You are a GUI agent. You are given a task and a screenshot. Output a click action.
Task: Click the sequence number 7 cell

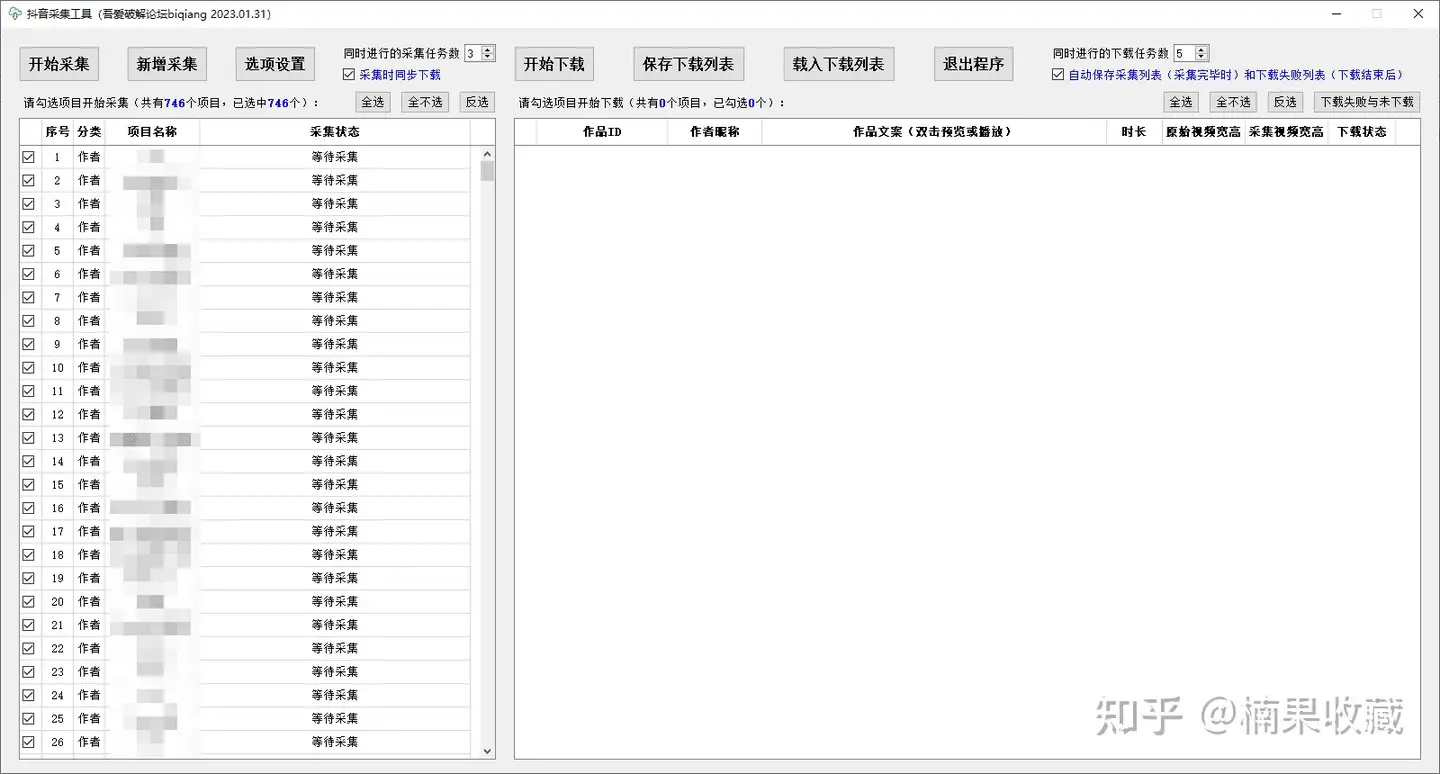pyautogui.click(x=57, y=298)
